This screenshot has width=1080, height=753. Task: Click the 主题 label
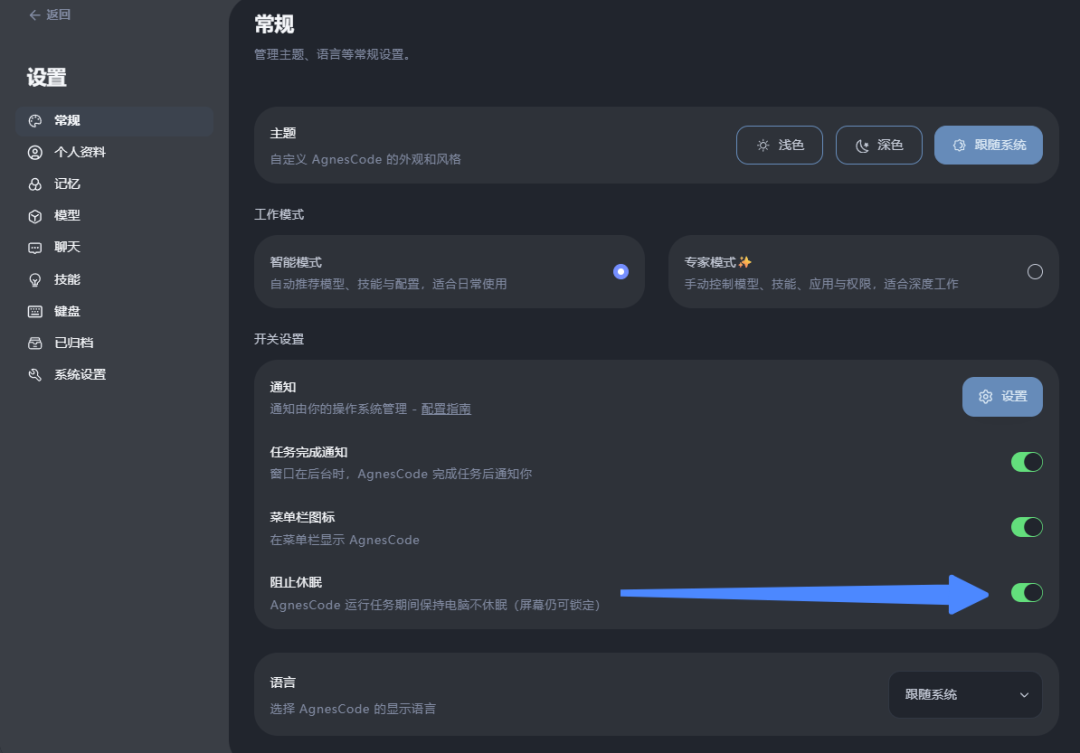(282, 133)
